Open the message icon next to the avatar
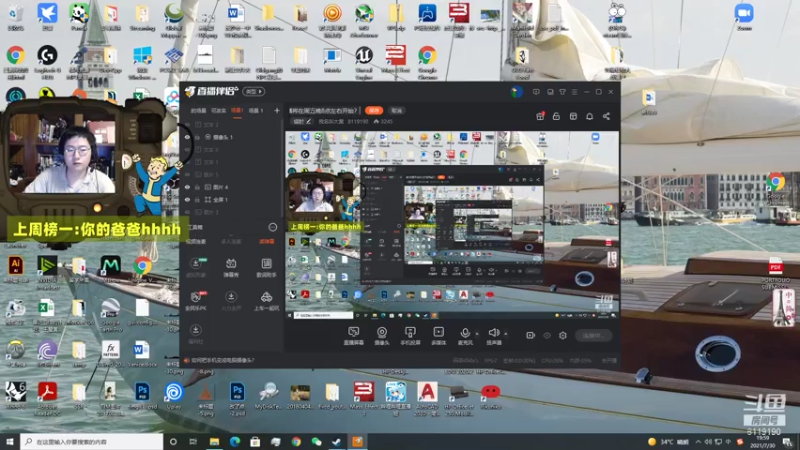Screen dimensions: 800x450 click(536, 92)
